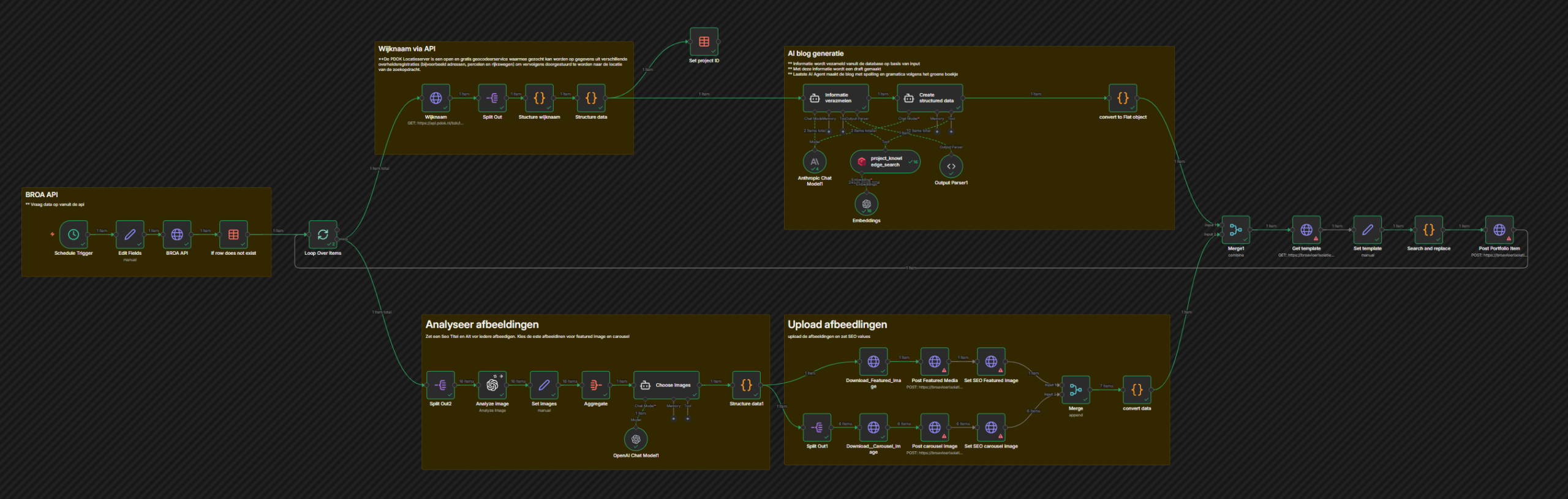Open the Embeddings OpenAI node
This screenshot has width=1568, height=499.
[x=866, y=204]
